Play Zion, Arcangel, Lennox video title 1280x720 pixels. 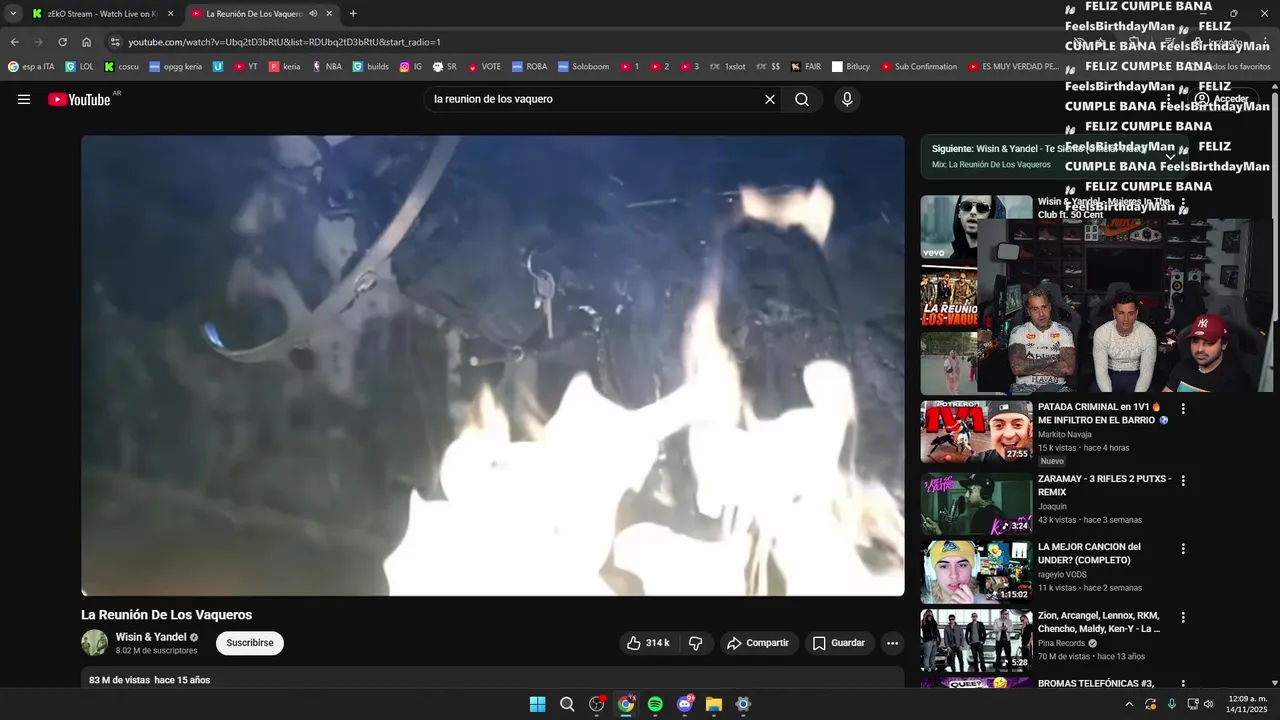pos(1099,622)
